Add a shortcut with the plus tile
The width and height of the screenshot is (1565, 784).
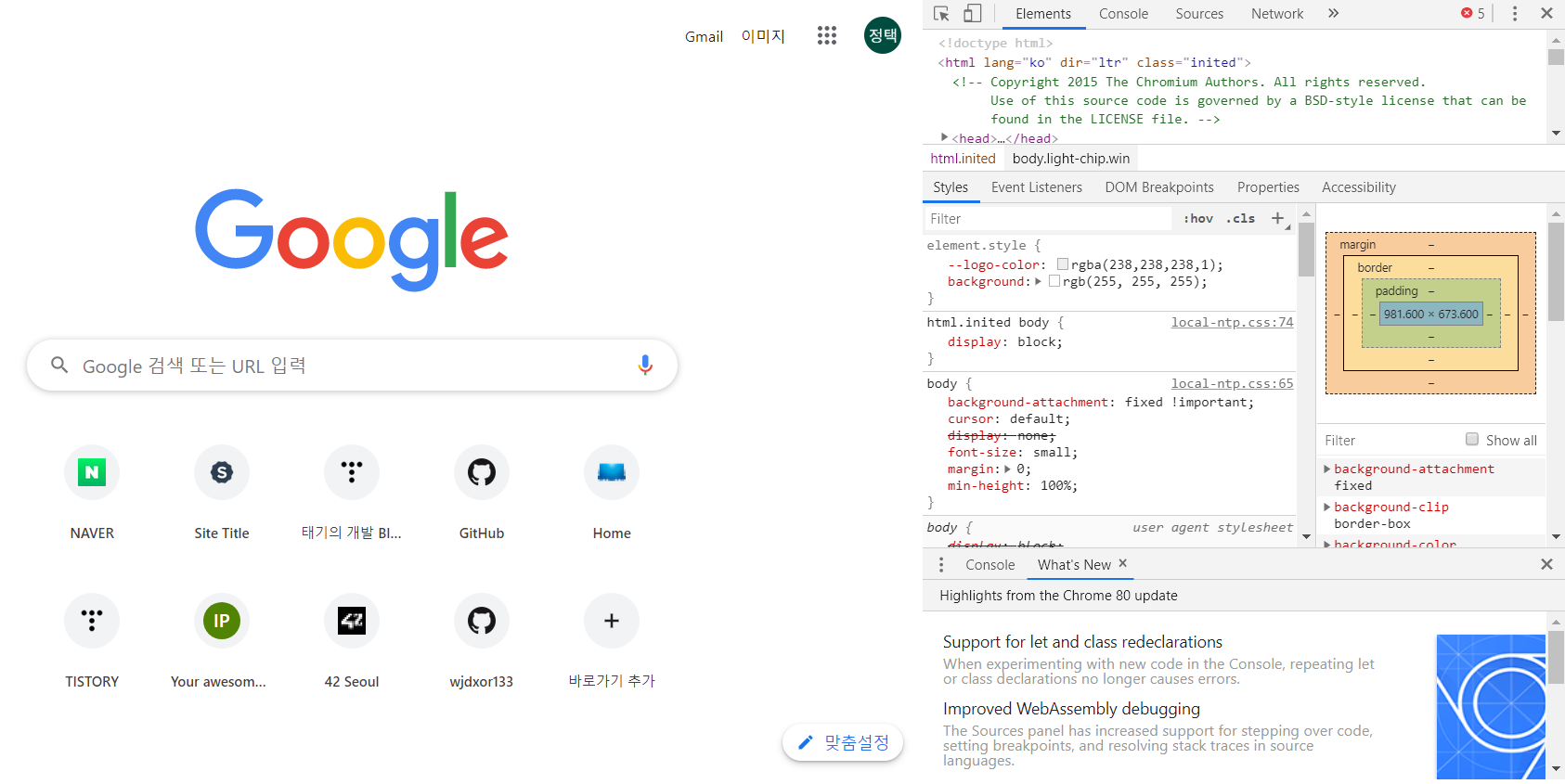click(612, 621)
